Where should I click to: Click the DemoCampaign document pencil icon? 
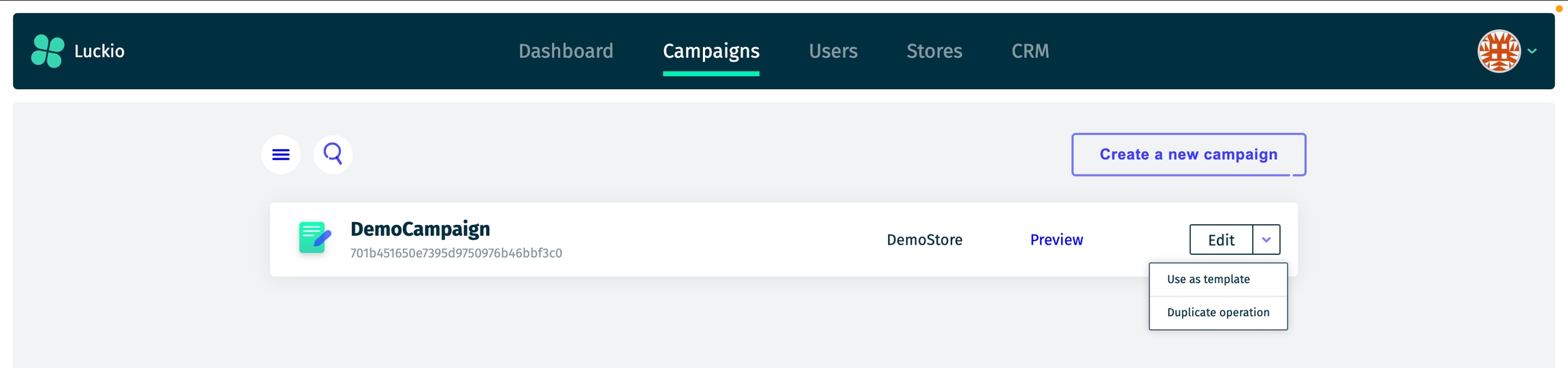[315, 238]
